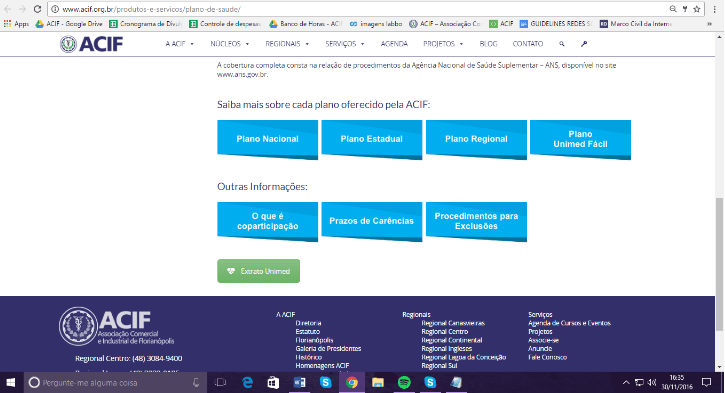Click the page vertical scrollbar thumb
The width and height of the screenshot is (725, 393).
click(x=719, y=264)
